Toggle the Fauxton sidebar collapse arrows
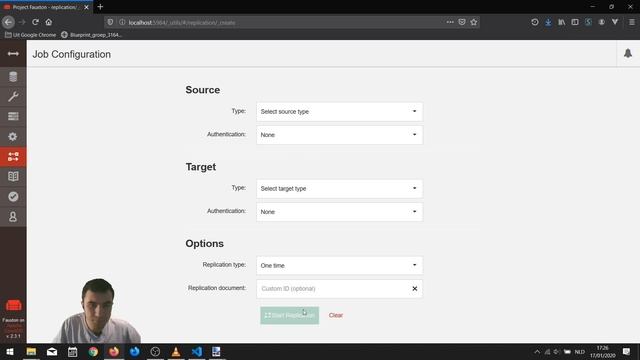Image resolution: width=640 pixels, height=360 pixels. coord(13,54)
